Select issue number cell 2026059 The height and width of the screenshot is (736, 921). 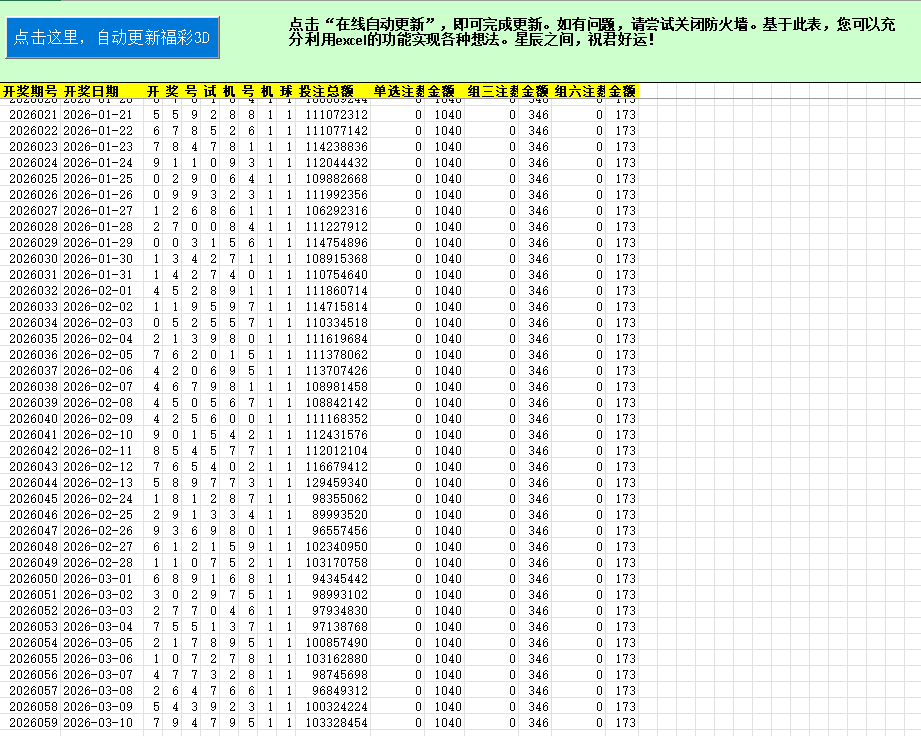point(33,723)
